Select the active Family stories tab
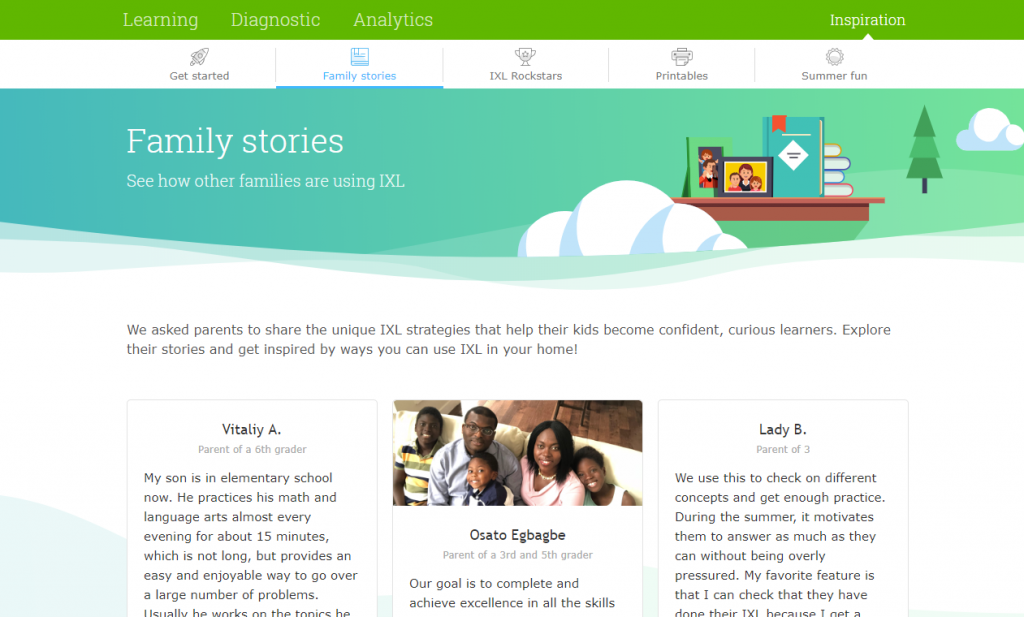Image resolution: width=1024 pixels, height=617 pixels. [x=359, y=64]
